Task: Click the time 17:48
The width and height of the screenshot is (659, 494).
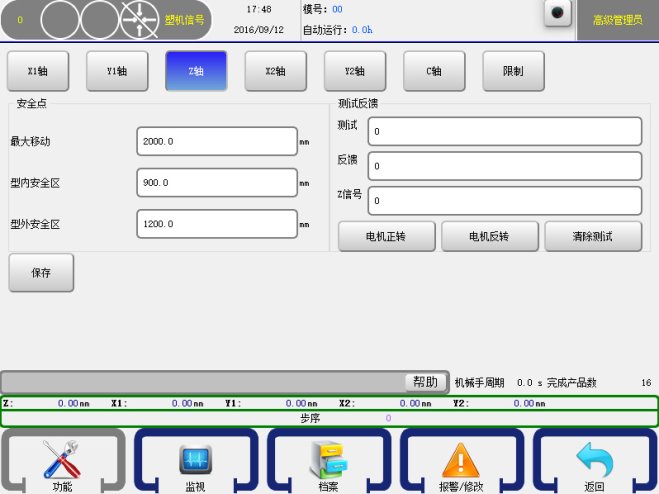Action: pos(258,9)
